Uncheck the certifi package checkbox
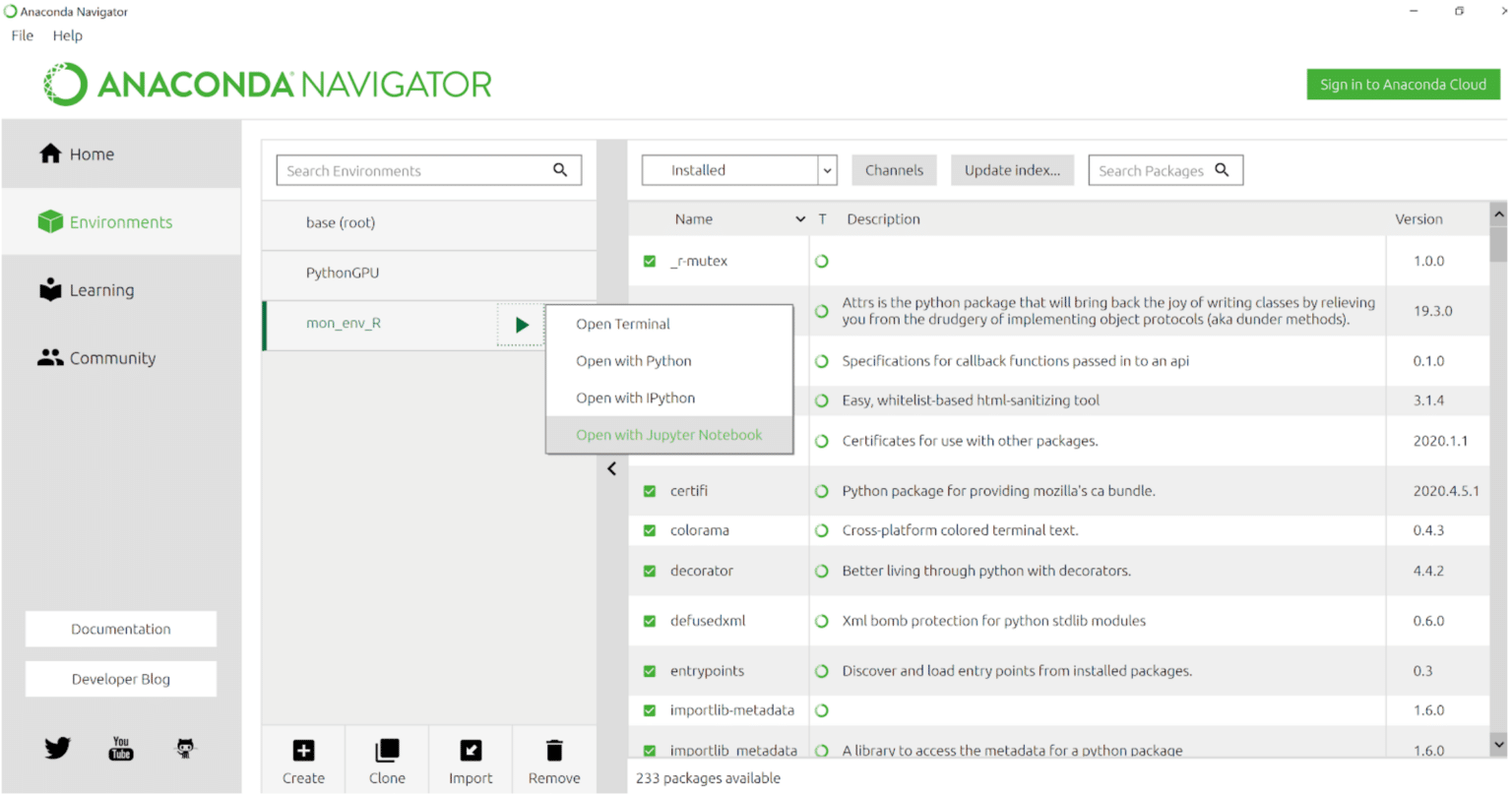The width and height of the screenshot is (1512, 794). tap(649, 490)
